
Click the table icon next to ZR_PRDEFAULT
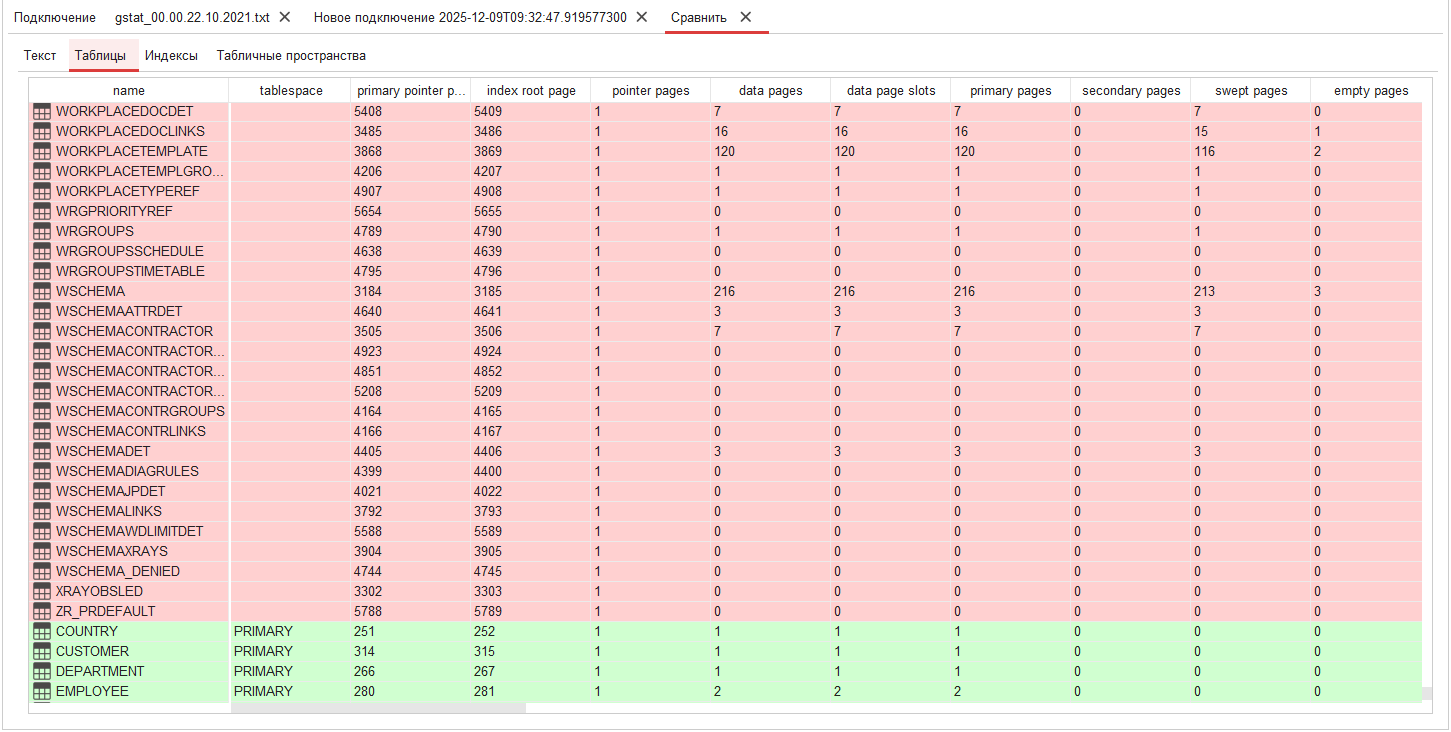click(41, 611)
